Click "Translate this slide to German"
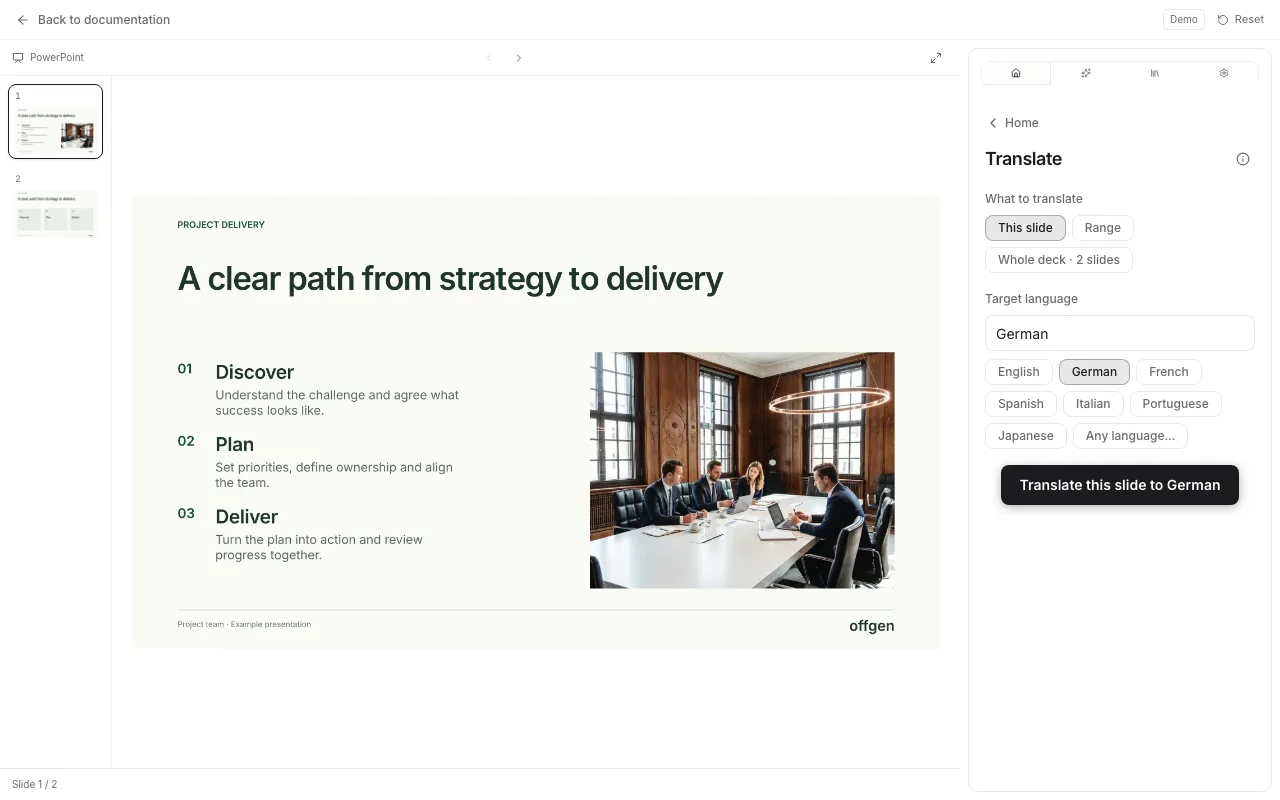1280x800 pixels. [1120, 485]
